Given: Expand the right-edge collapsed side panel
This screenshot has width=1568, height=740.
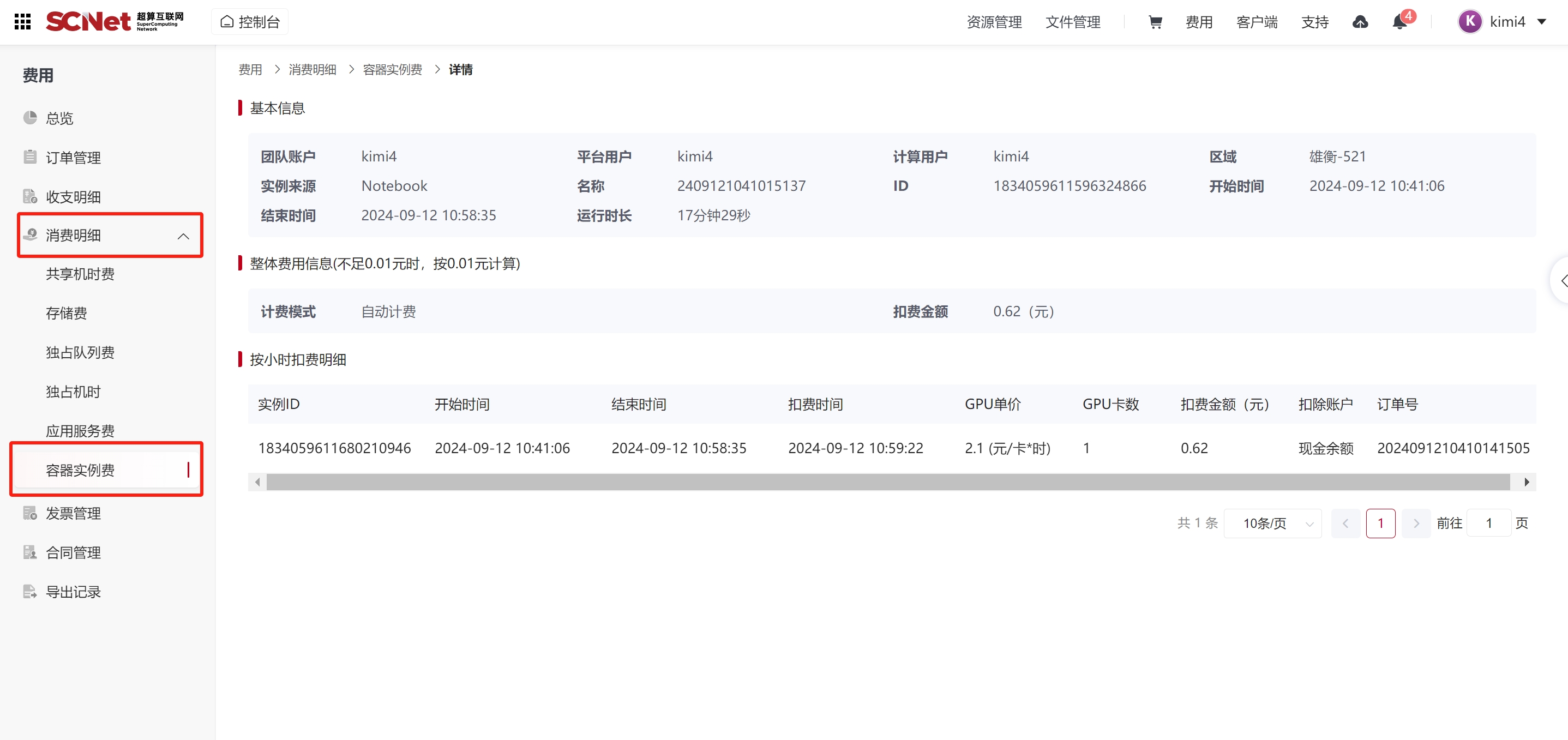Looking at the screenshot, I should [1562, 280].
